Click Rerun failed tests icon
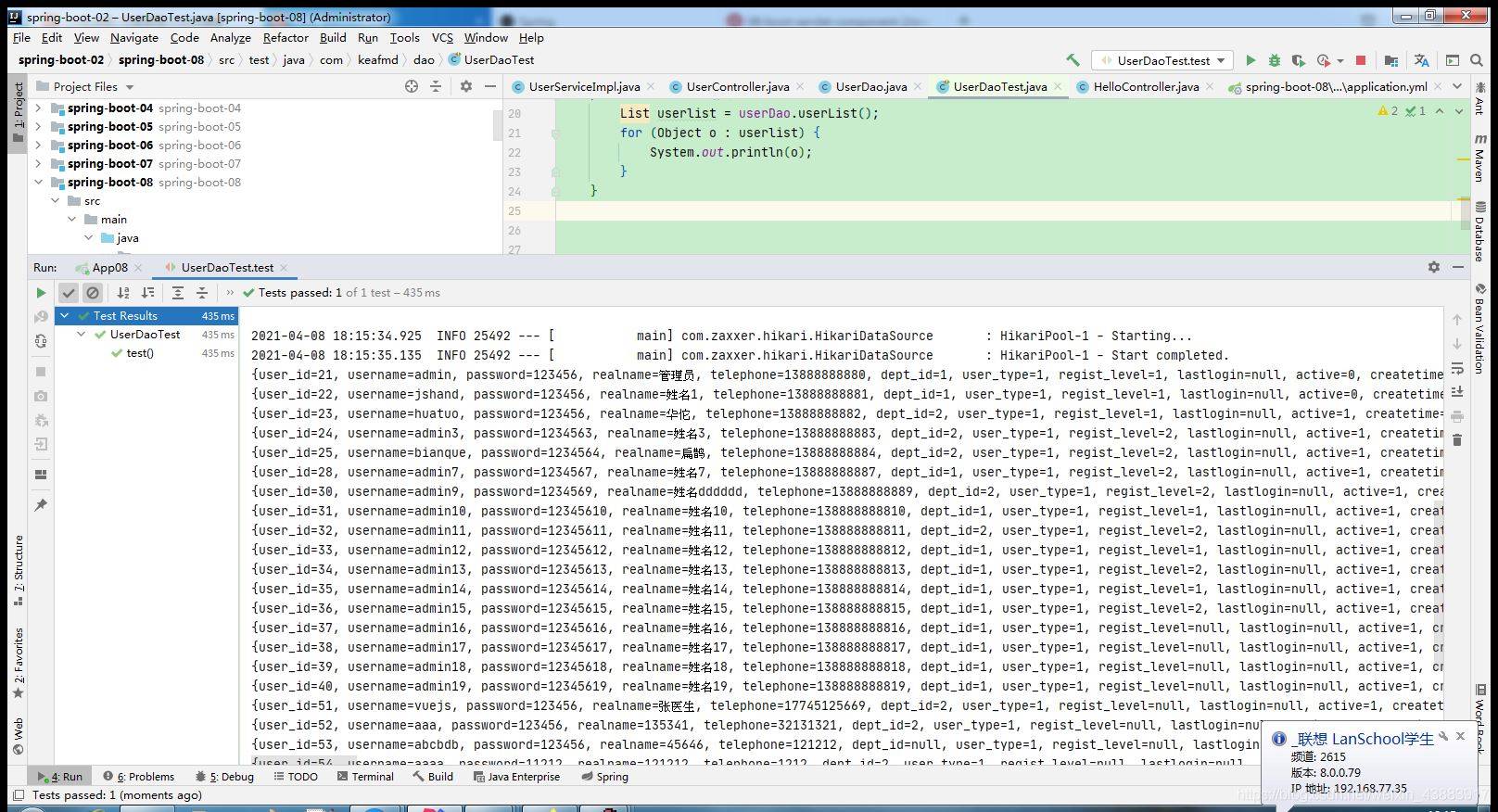The width and height of the screenshot is (1498, 812). tap(41, 317)
